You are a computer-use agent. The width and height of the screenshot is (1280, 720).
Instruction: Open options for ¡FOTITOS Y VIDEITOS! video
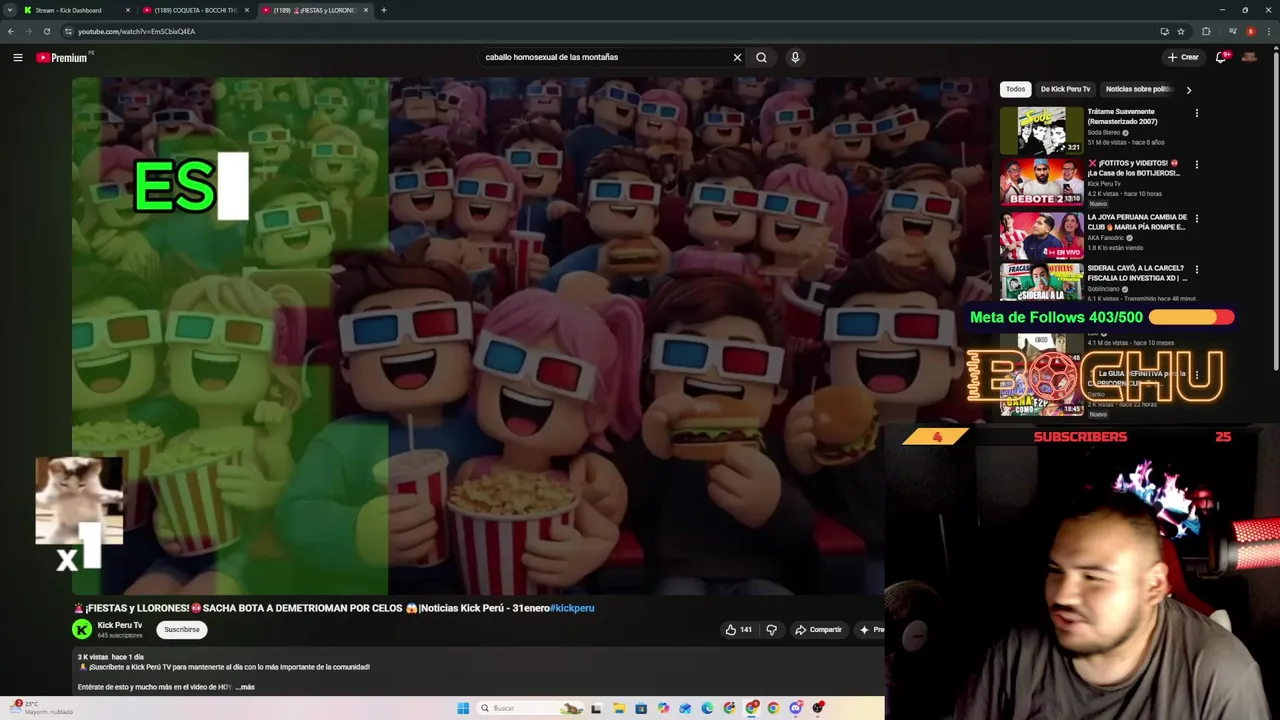pyautogui.click(x=1196, y=164)
